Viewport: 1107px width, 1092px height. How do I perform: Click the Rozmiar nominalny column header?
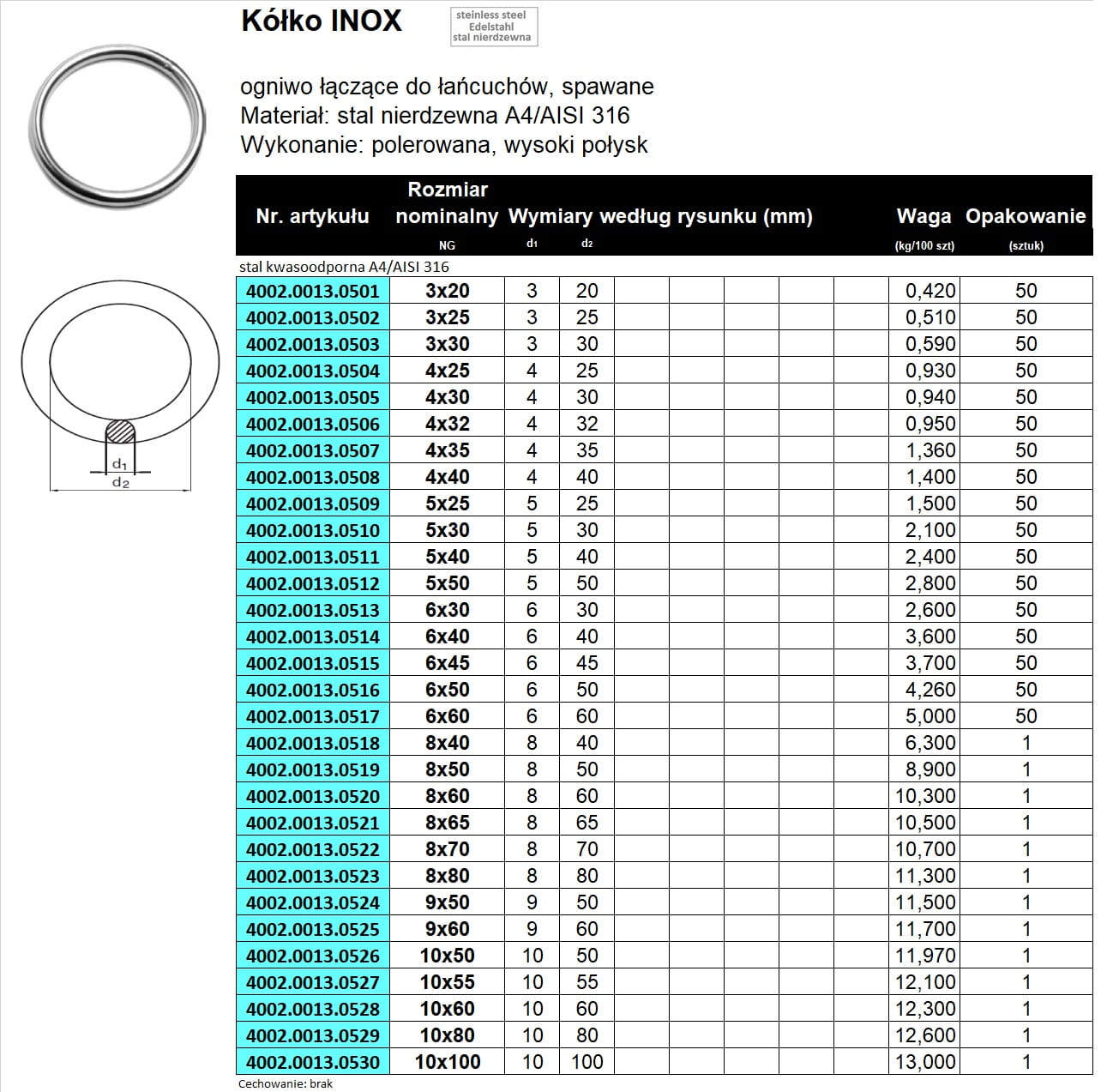click(447, 203)
